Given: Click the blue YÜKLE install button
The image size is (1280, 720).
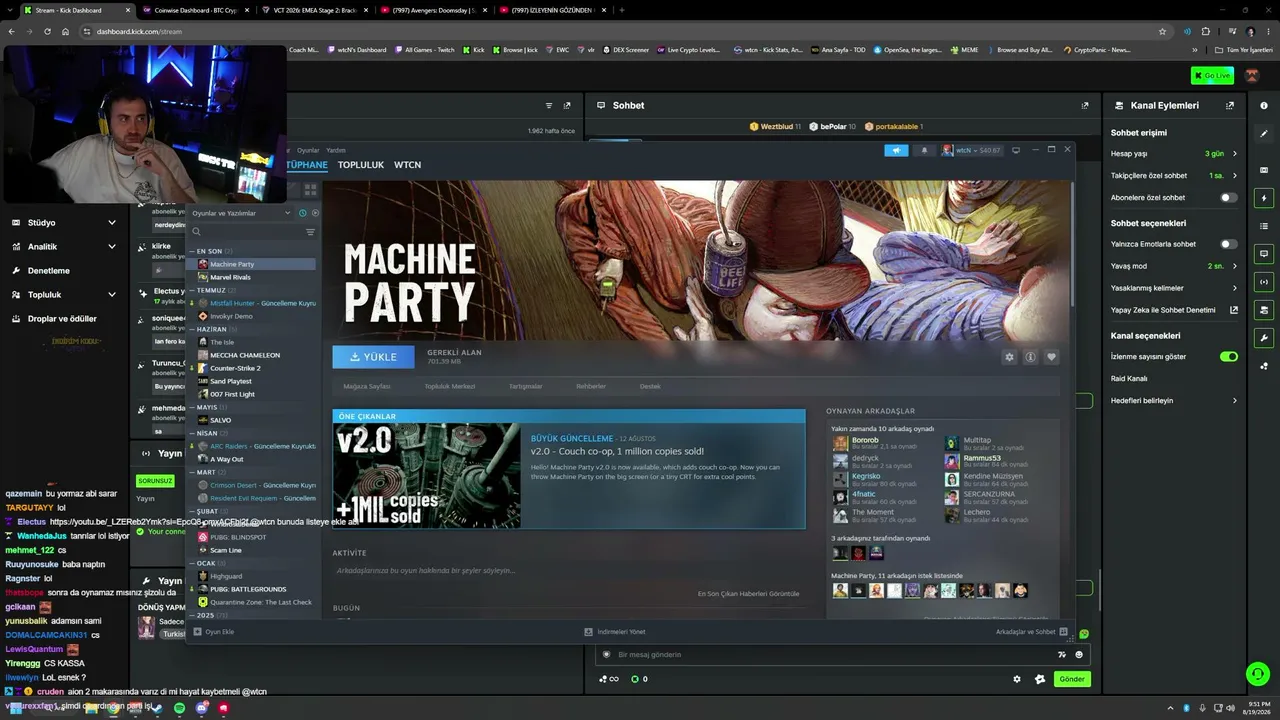Looking at the screenshot, I should [373, 357].
